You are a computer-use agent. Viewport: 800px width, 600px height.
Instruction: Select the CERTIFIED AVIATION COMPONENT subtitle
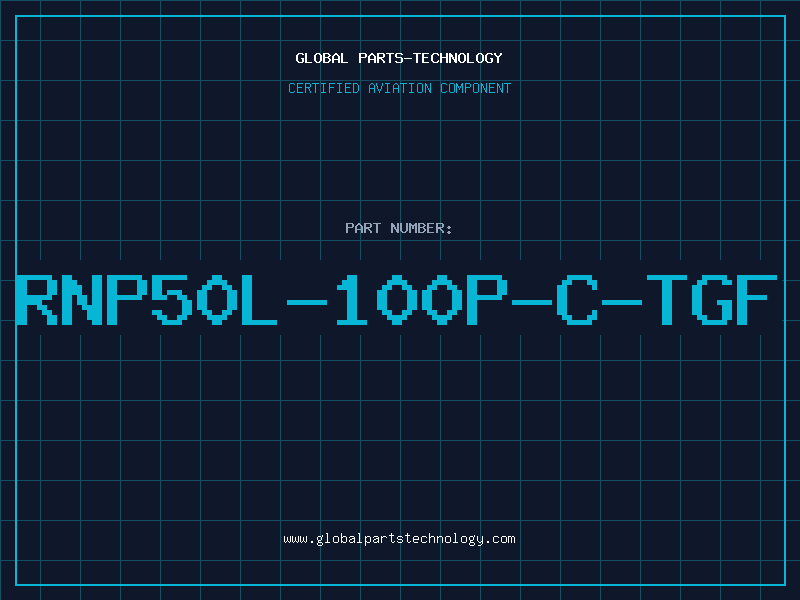399,88
